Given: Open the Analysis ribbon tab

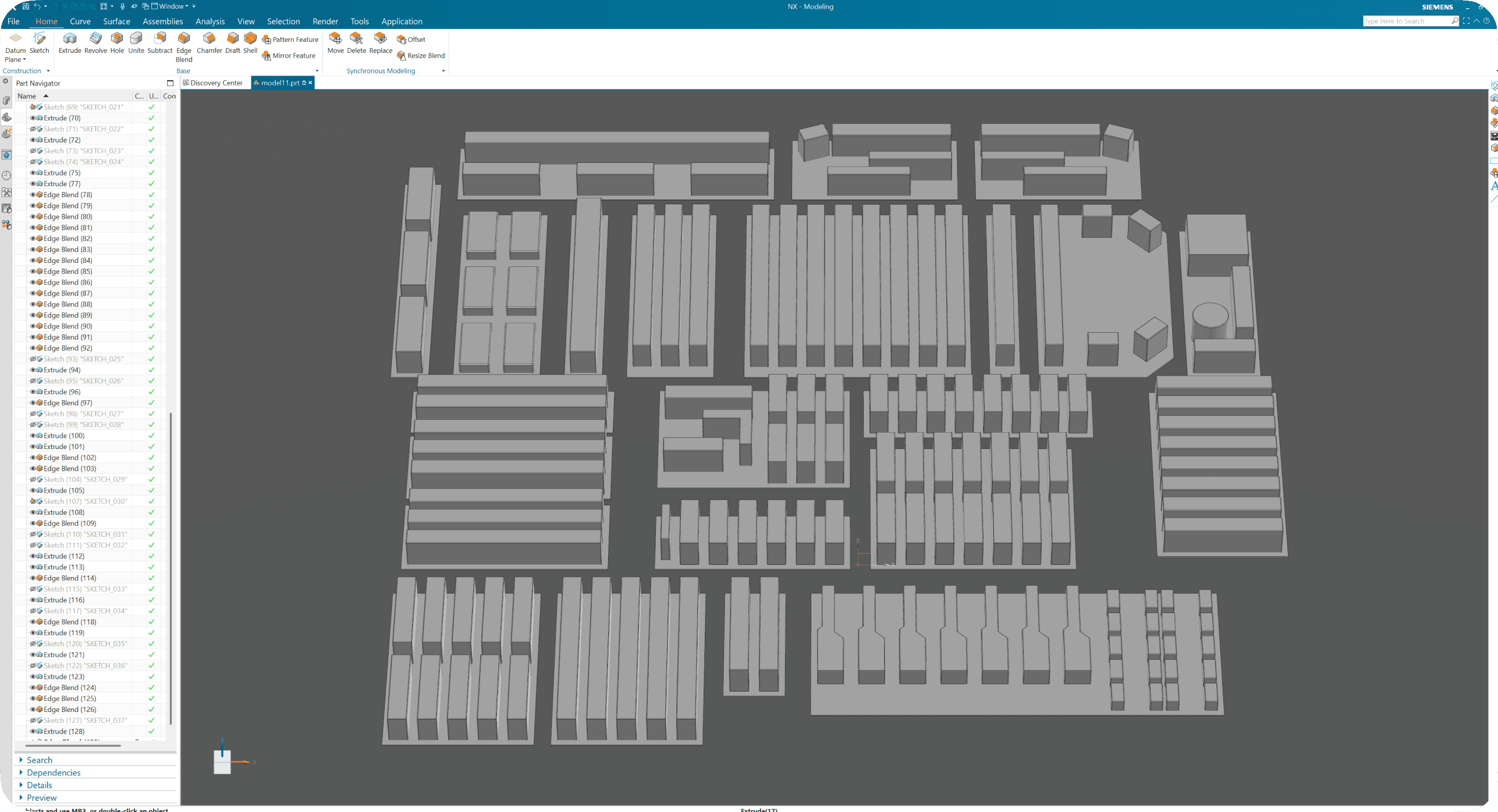Looking at the screenshot, I should pos(210,22).
